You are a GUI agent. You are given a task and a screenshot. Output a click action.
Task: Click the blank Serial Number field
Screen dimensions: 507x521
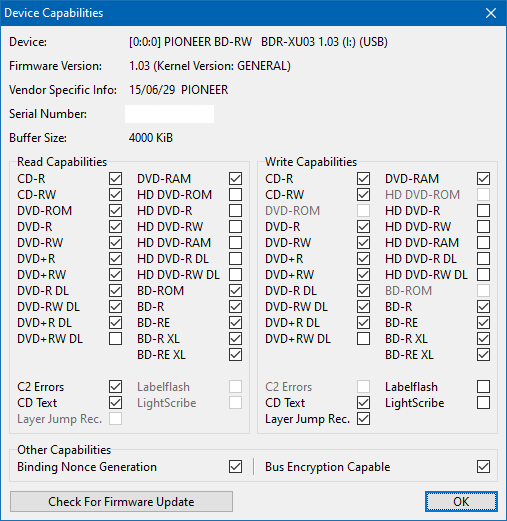click(x=169, y=114)
